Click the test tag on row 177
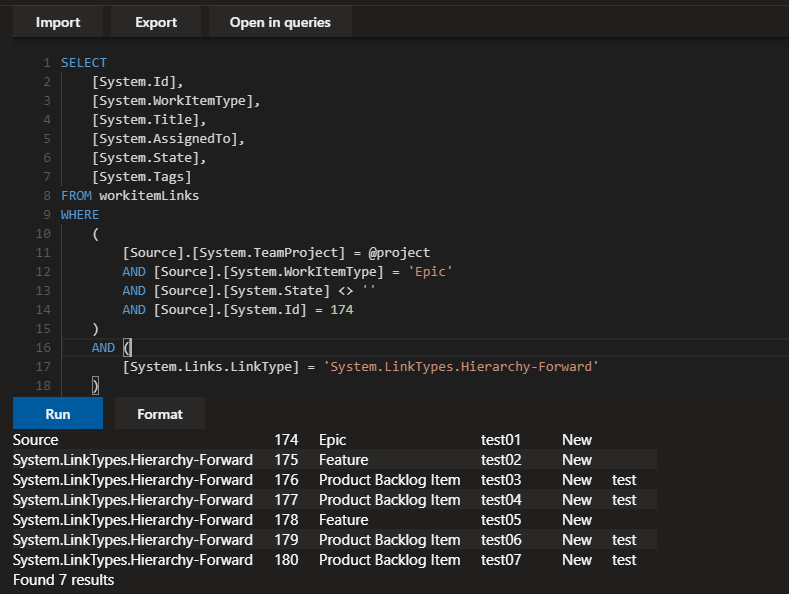 [624, 500]
